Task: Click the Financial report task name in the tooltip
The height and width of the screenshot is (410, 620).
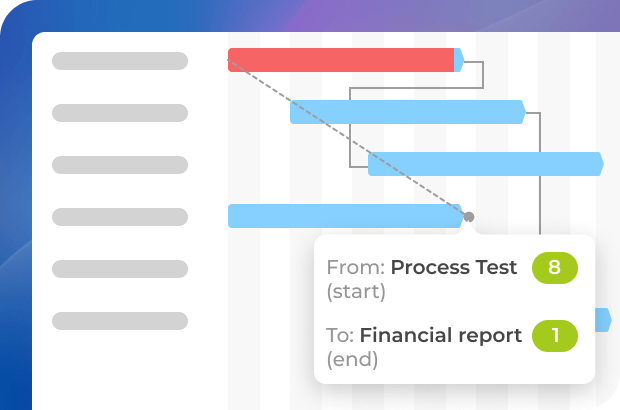Action: (x=441, y=336)
